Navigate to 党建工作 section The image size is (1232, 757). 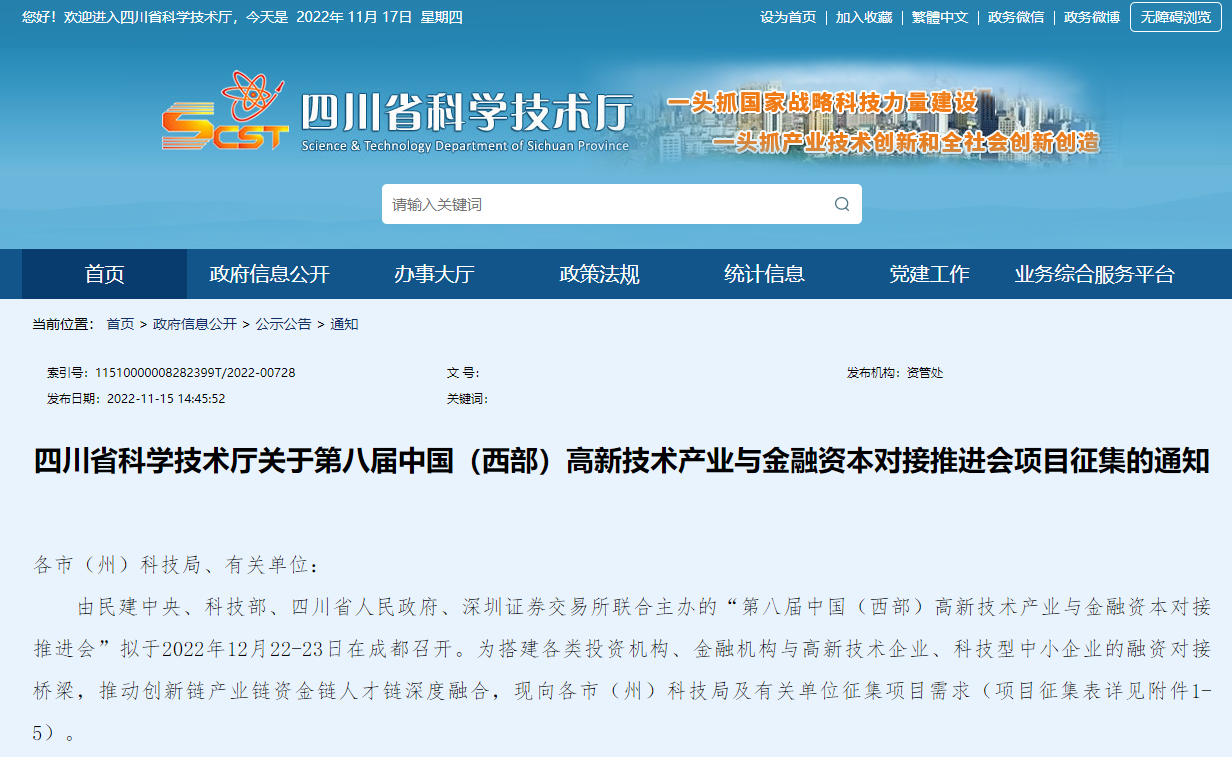click(x=929, y=274)
